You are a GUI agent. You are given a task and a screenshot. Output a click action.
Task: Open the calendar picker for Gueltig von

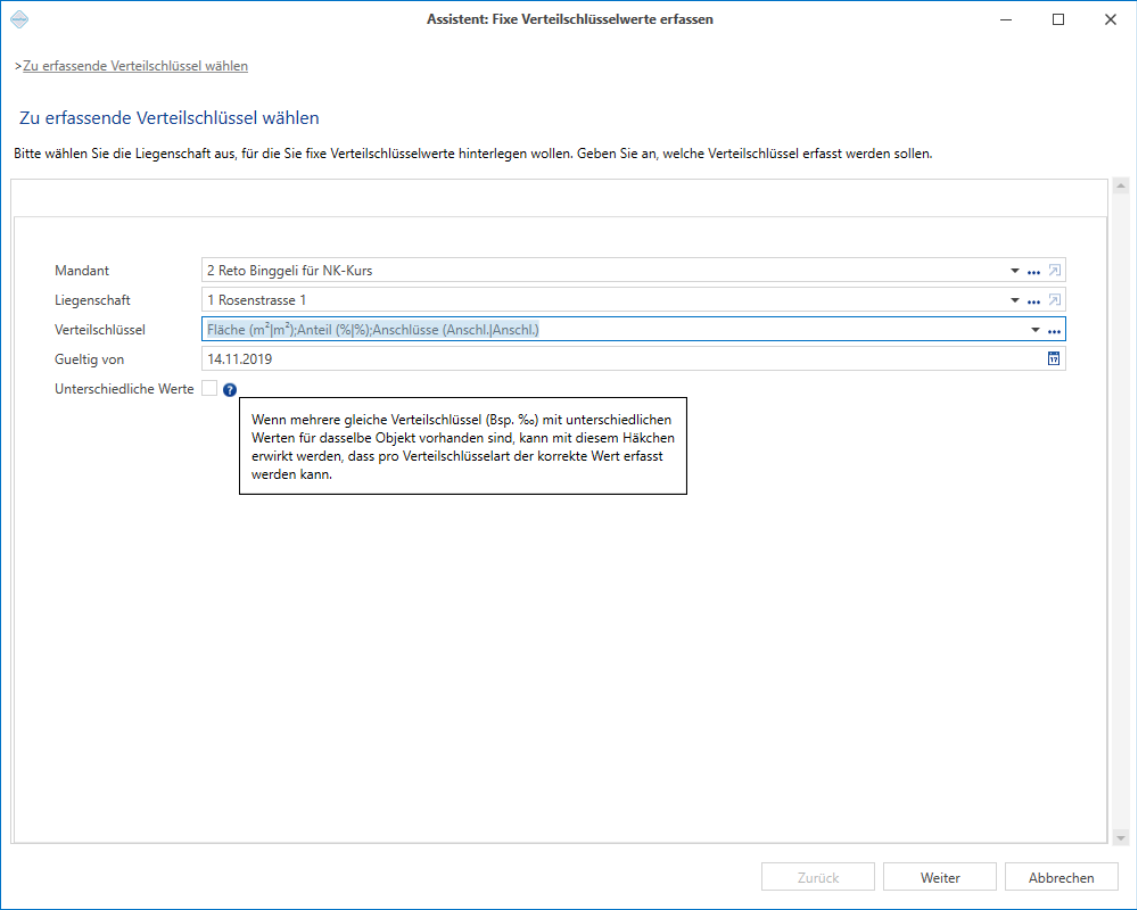coord(1053,358)
